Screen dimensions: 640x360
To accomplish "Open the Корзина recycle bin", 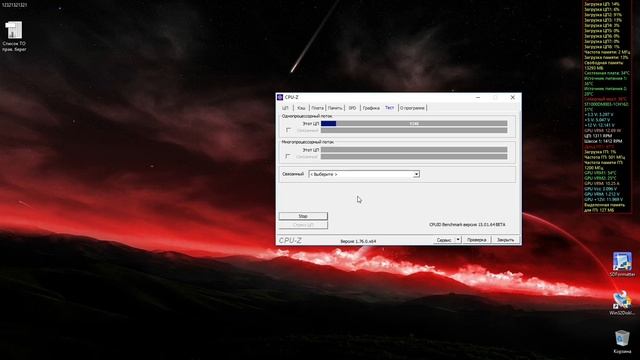I will 622,342.
